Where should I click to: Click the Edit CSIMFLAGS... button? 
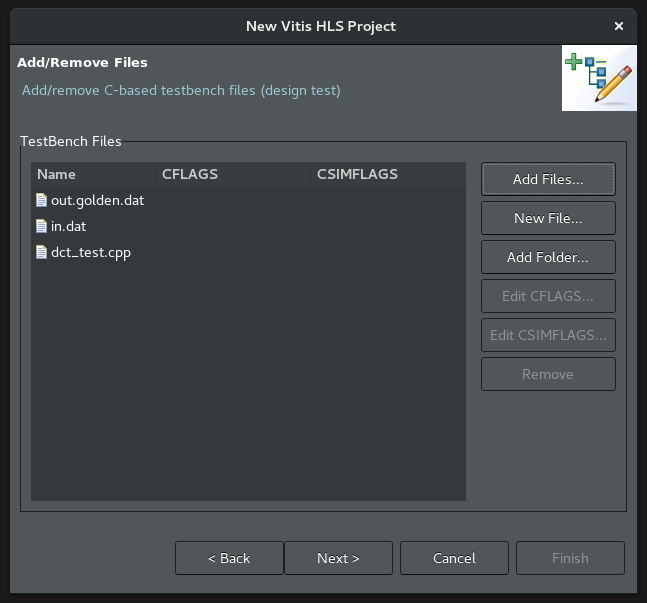548,335
